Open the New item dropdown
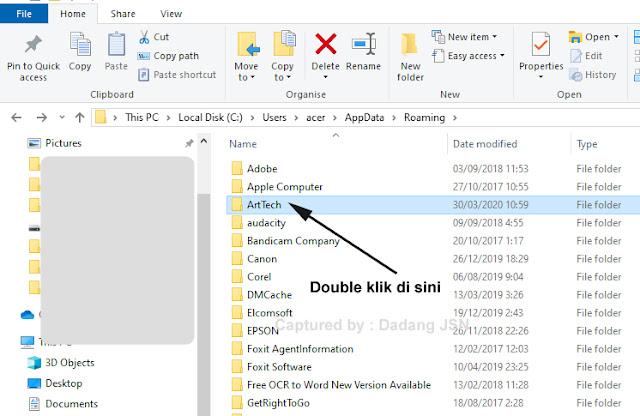Image resolution: width=640 pixels, height=416 pixels. (464, 37)
